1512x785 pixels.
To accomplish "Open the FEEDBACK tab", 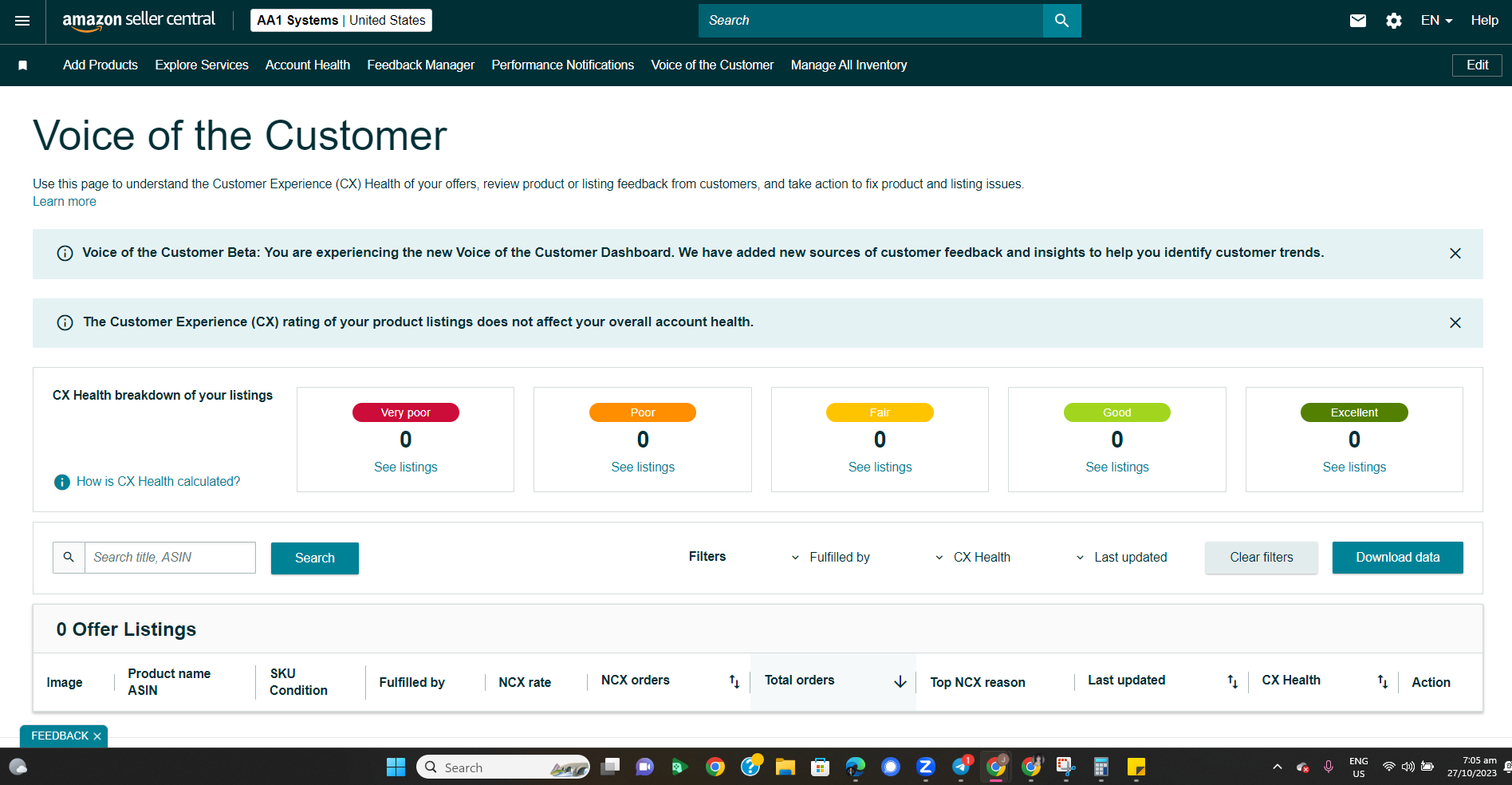I will tap(60, 736).
